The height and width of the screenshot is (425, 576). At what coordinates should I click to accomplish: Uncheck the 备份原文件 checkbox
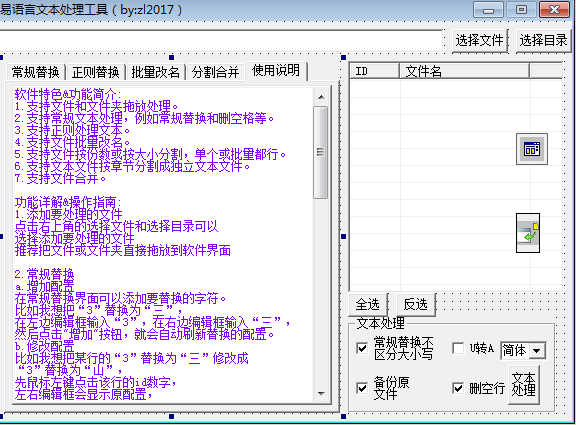pos(362,388)
